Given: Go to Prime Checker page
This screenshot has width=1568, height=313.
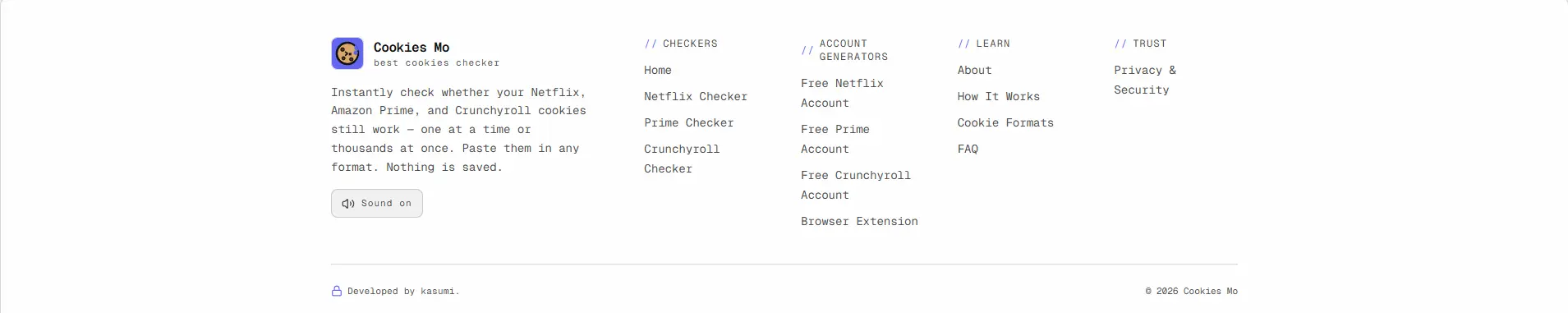Looking at the screenshot, I should coord(689,123).
